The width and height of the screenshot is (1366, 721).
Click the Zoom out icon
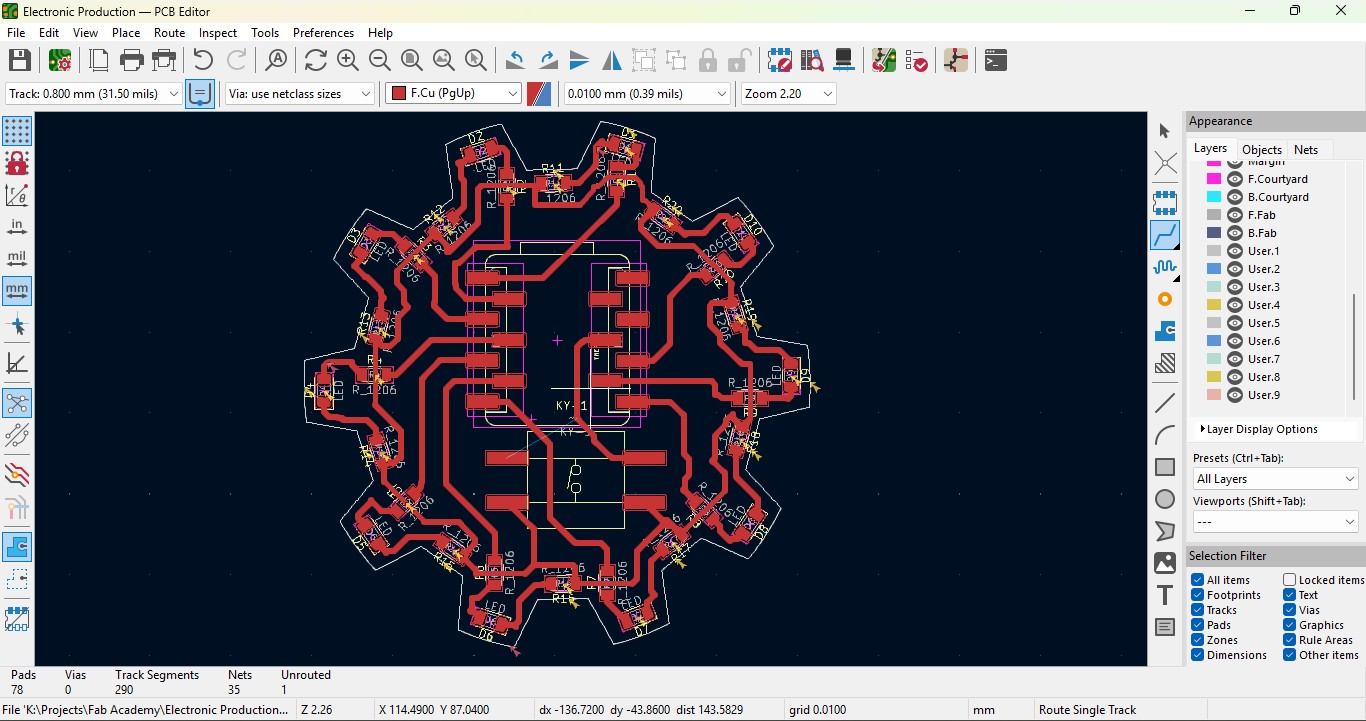[380, 61]
